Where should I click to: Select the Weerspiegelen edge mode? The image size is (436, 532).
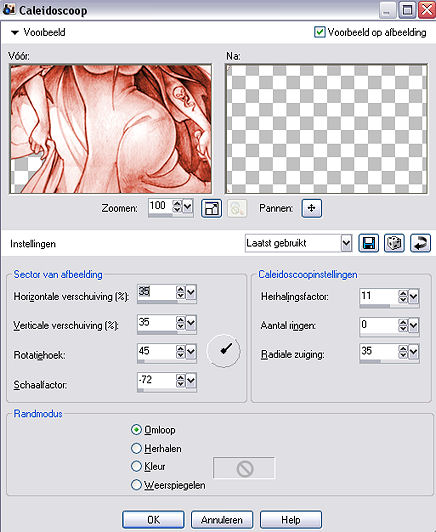(136, 485)
